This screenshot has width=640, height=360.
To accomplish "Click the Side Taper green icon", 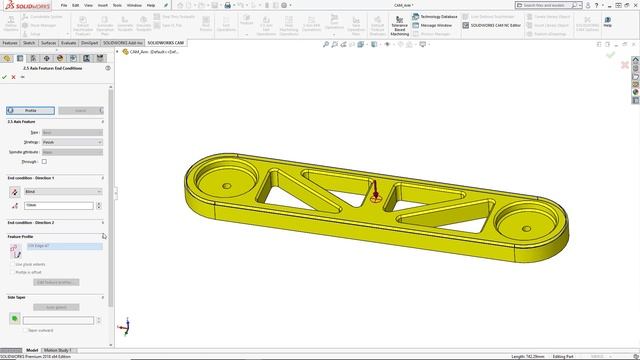I will (14, 318).
